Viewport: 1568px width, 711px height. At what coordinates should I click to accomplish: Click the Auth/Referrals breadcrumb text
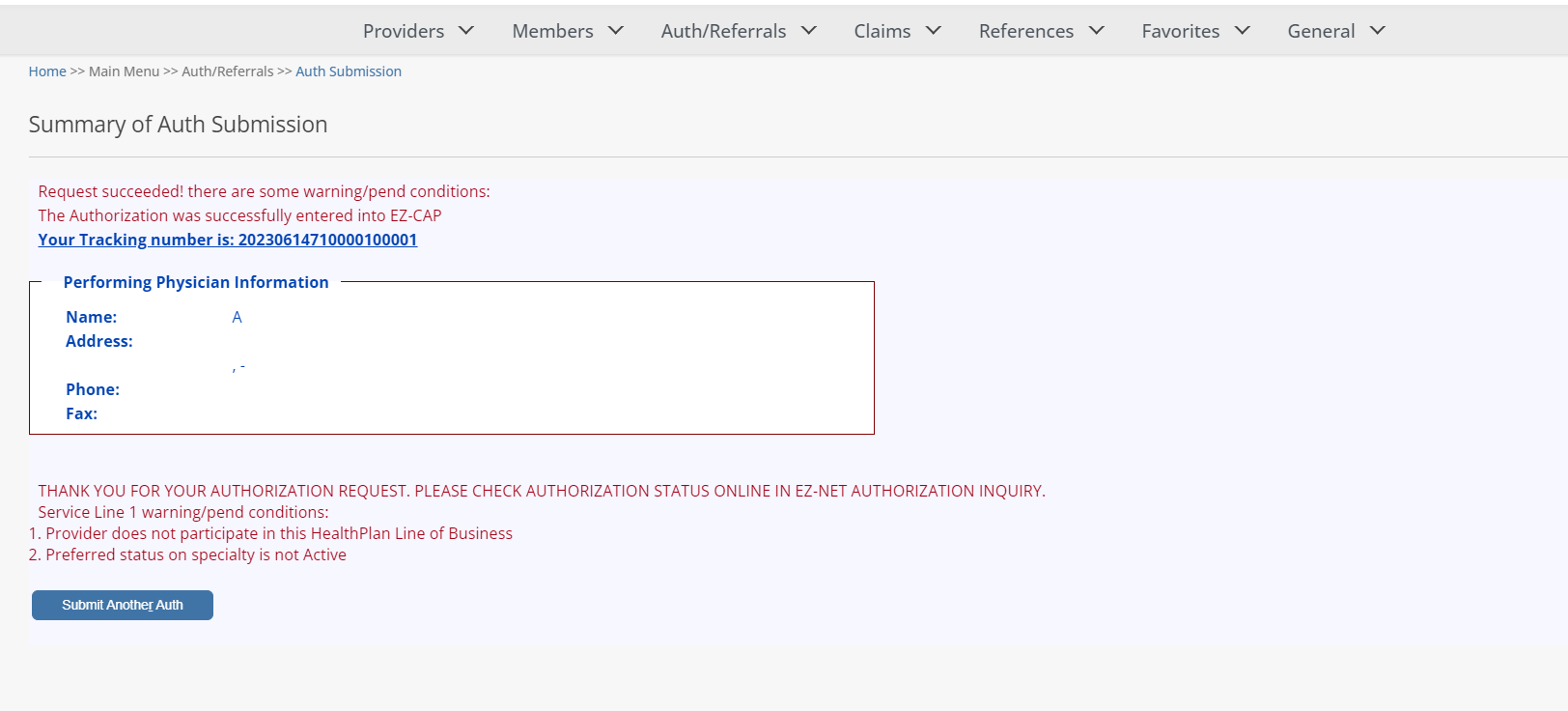[x=227, y=71]
